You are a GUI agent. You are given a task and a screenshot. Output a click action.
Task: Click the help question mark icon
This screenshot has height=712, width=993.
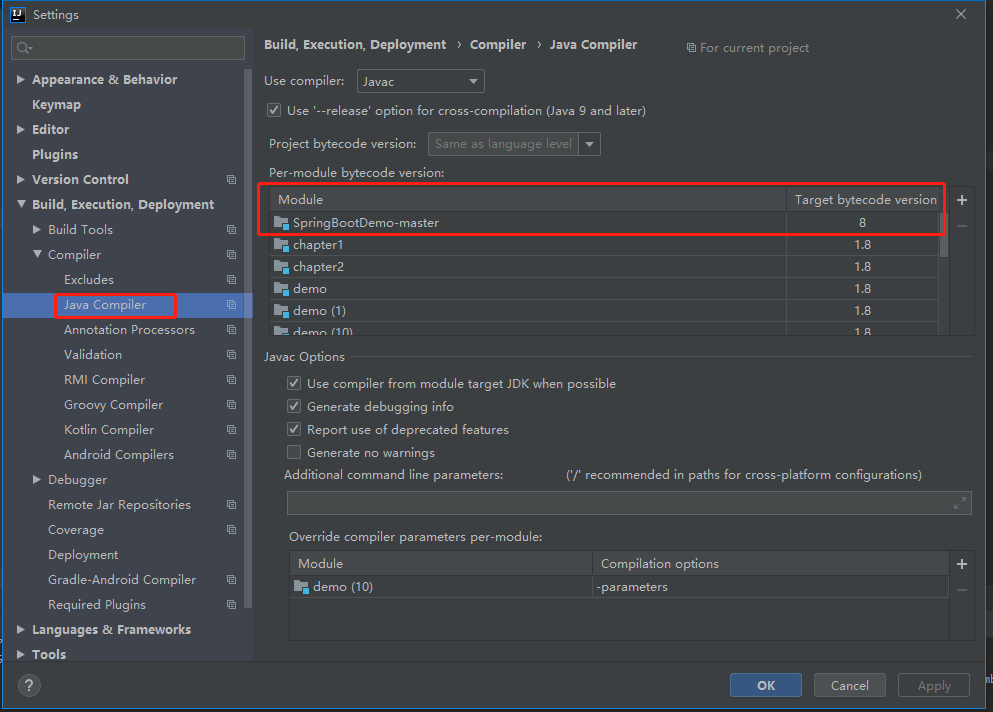[30, 686]
